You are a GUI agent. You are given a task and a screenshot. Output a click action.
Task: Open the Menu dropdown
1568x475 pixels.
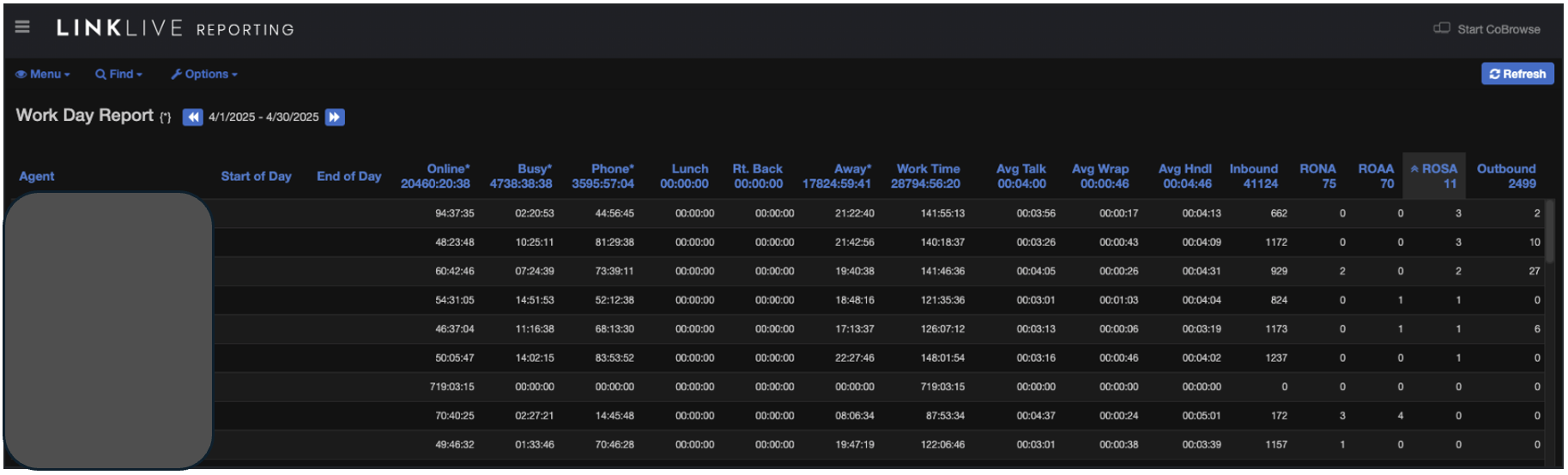pos(43,75)
